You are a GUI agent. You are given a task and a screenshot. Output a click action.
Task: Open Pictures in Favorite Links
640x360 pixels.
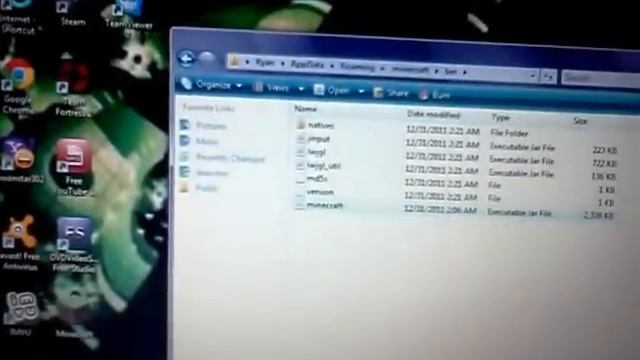[x=211, y=126]
